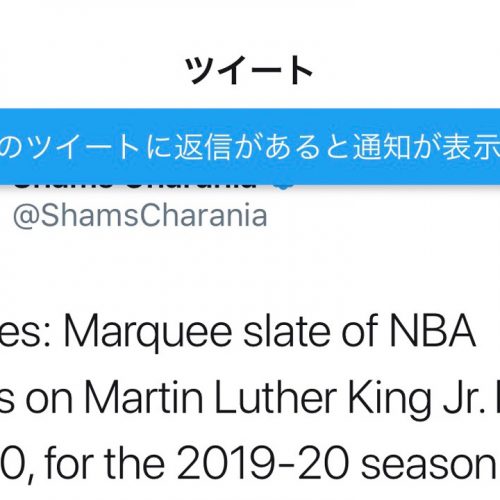Tap the words for the in the tweet

[105, 463]
